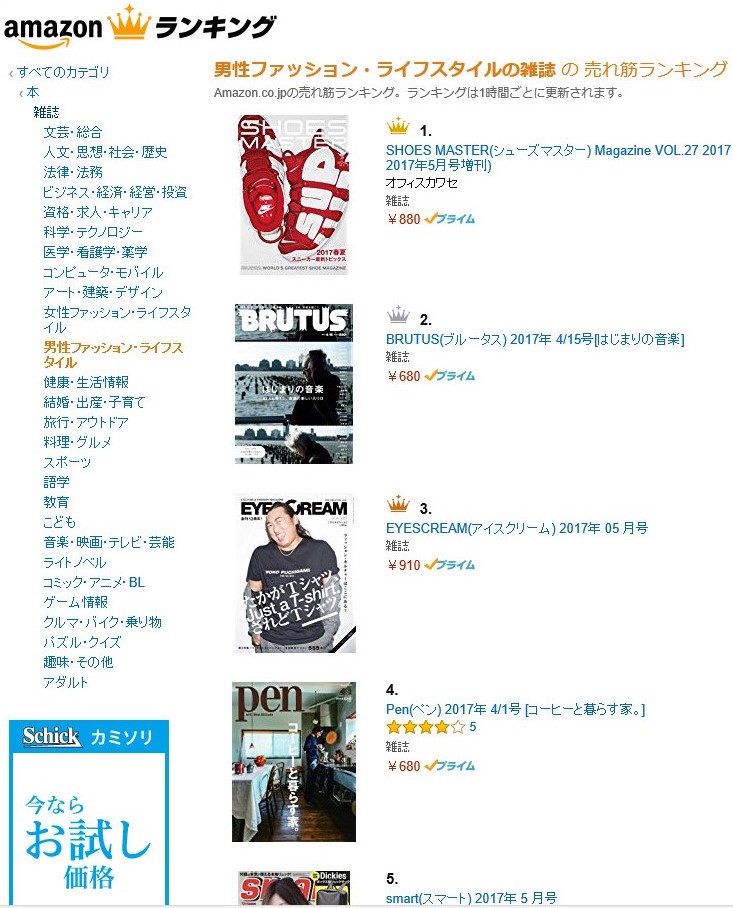Open the Pen 2017年 4/1号 product link
The image size is (733, 908).
515,709
